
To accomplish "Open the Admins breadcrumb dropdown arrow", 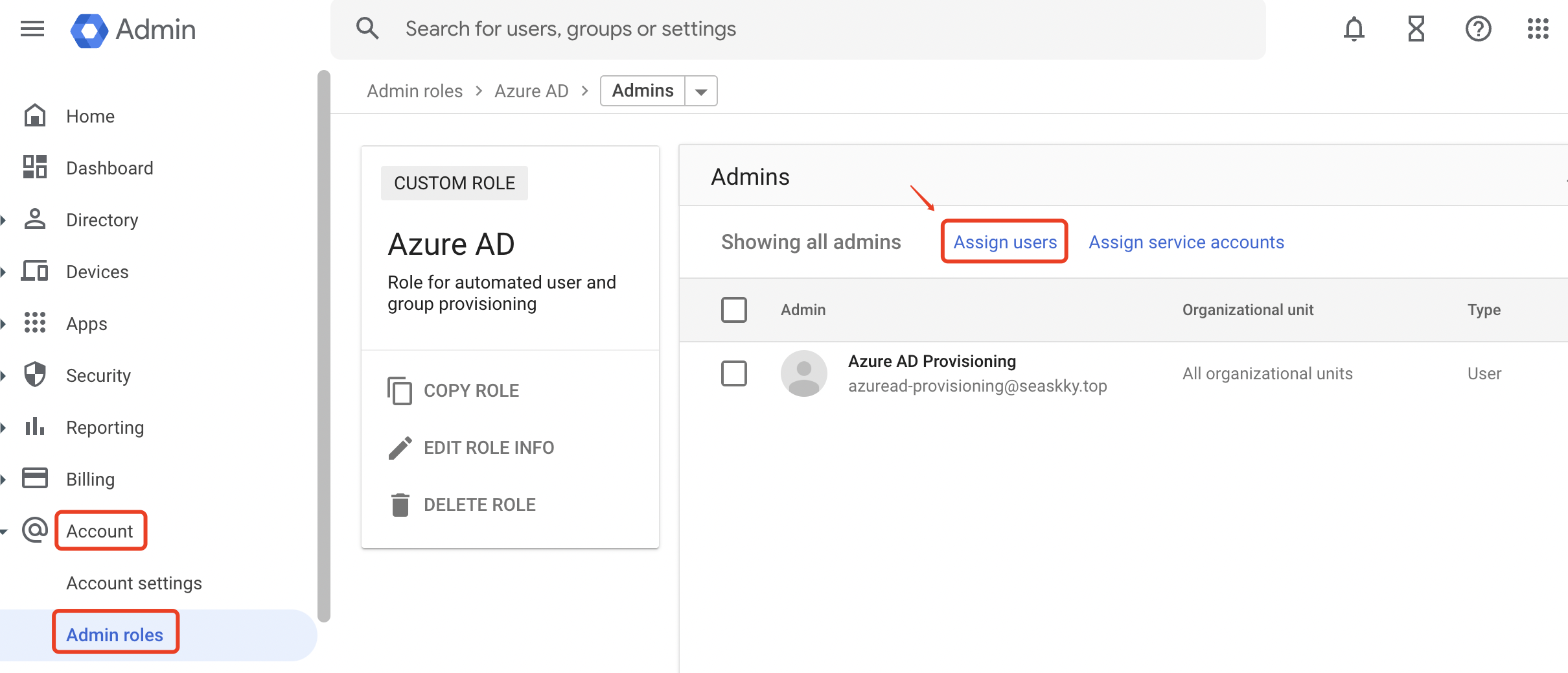I will (x=701, y=91).
